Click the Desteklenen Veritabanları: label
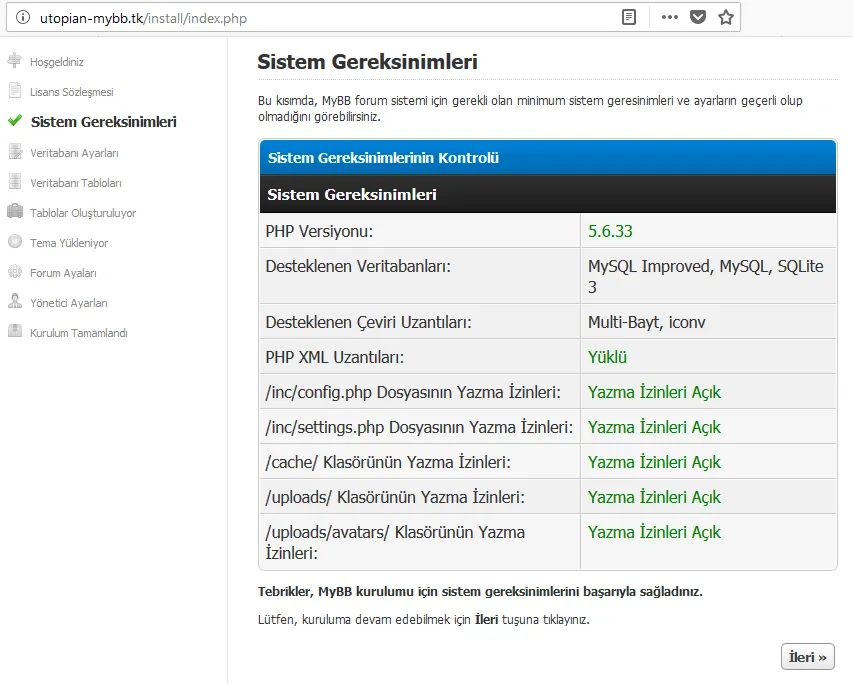Viewport: 853px width, 684px height. tap(358, 267)
